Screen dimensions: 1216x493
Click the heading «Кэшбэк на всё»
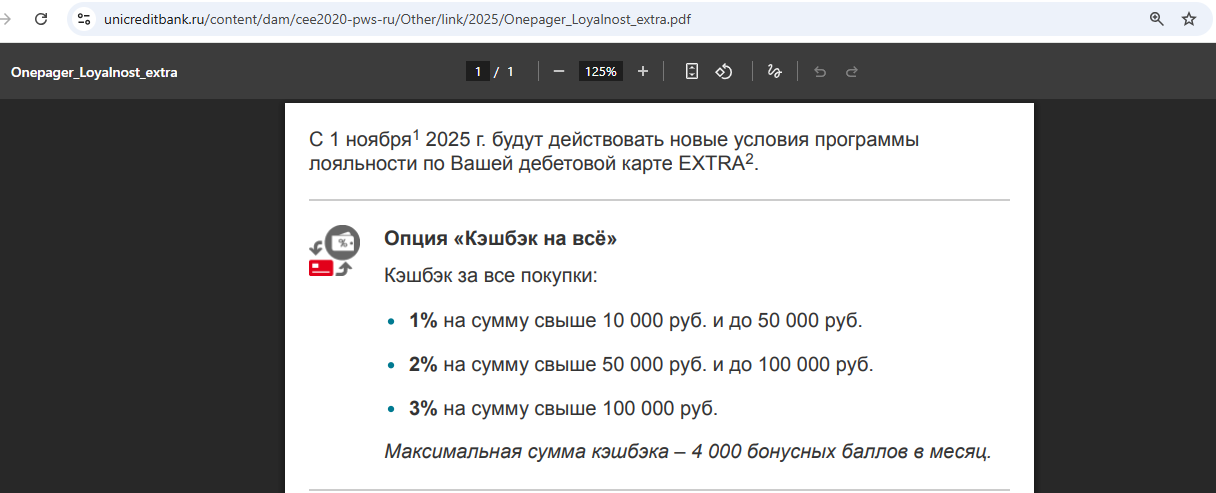500,239
